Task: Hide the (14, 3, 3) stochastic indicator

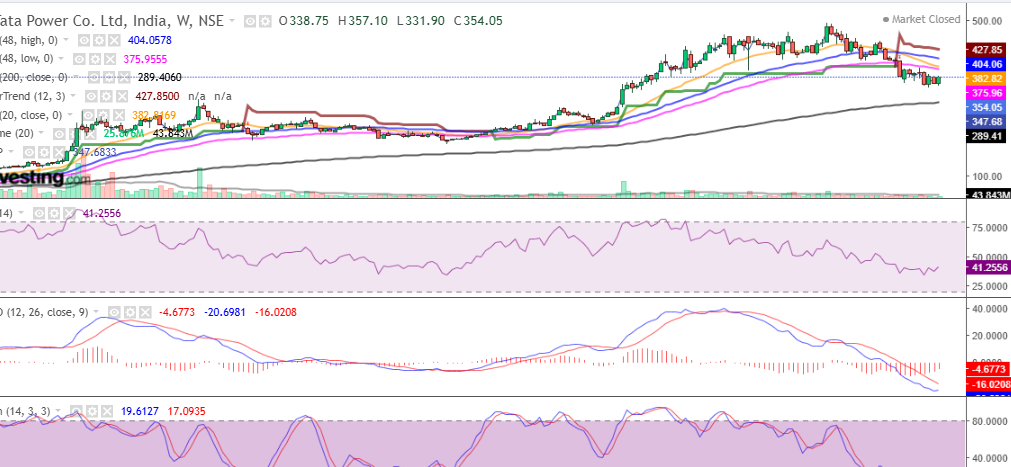Action: click(x=76, y=411)
